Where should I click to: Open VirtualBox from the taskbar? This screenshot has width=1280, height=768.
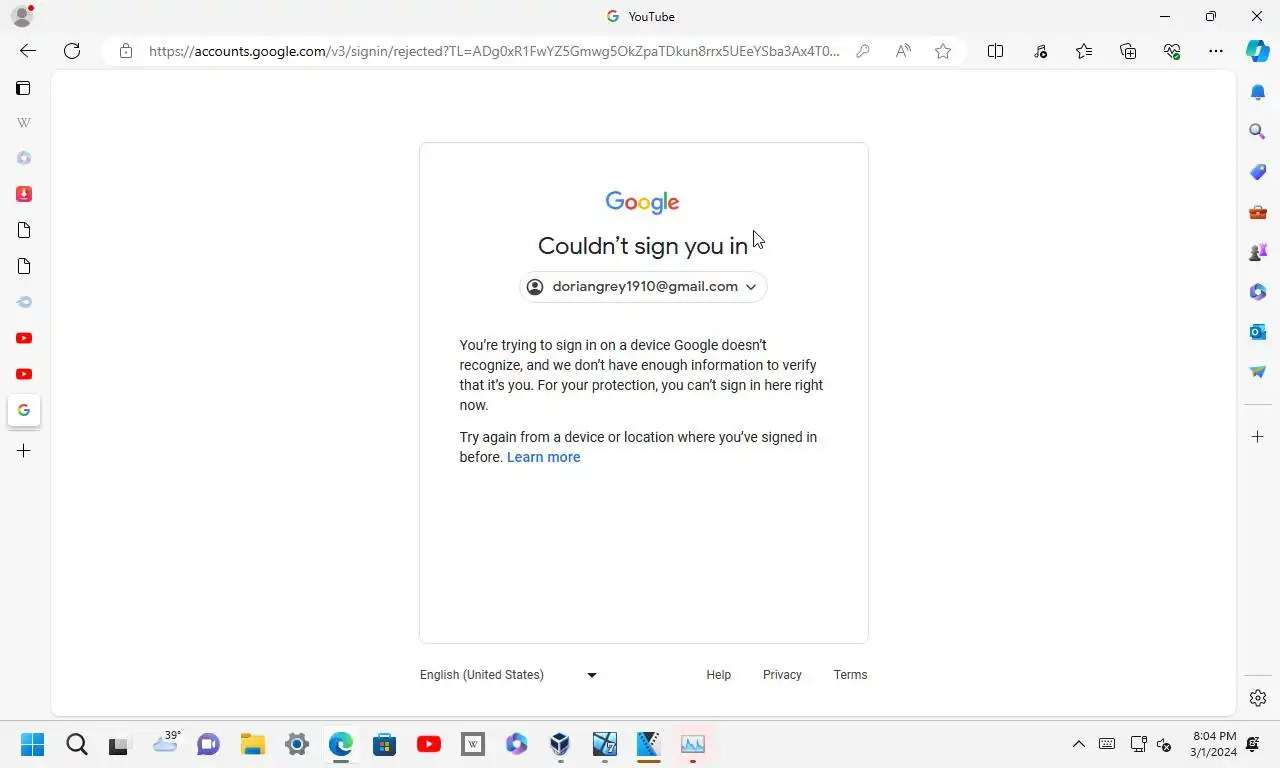tap(560, 744)
